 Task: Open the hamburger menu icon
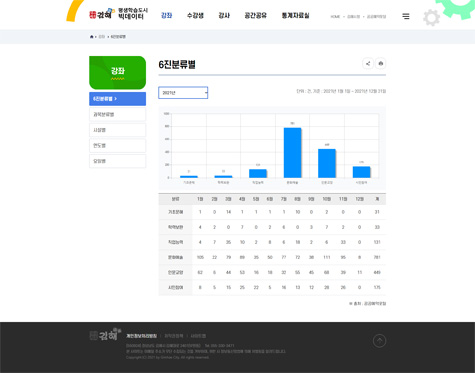coord(406,16)
